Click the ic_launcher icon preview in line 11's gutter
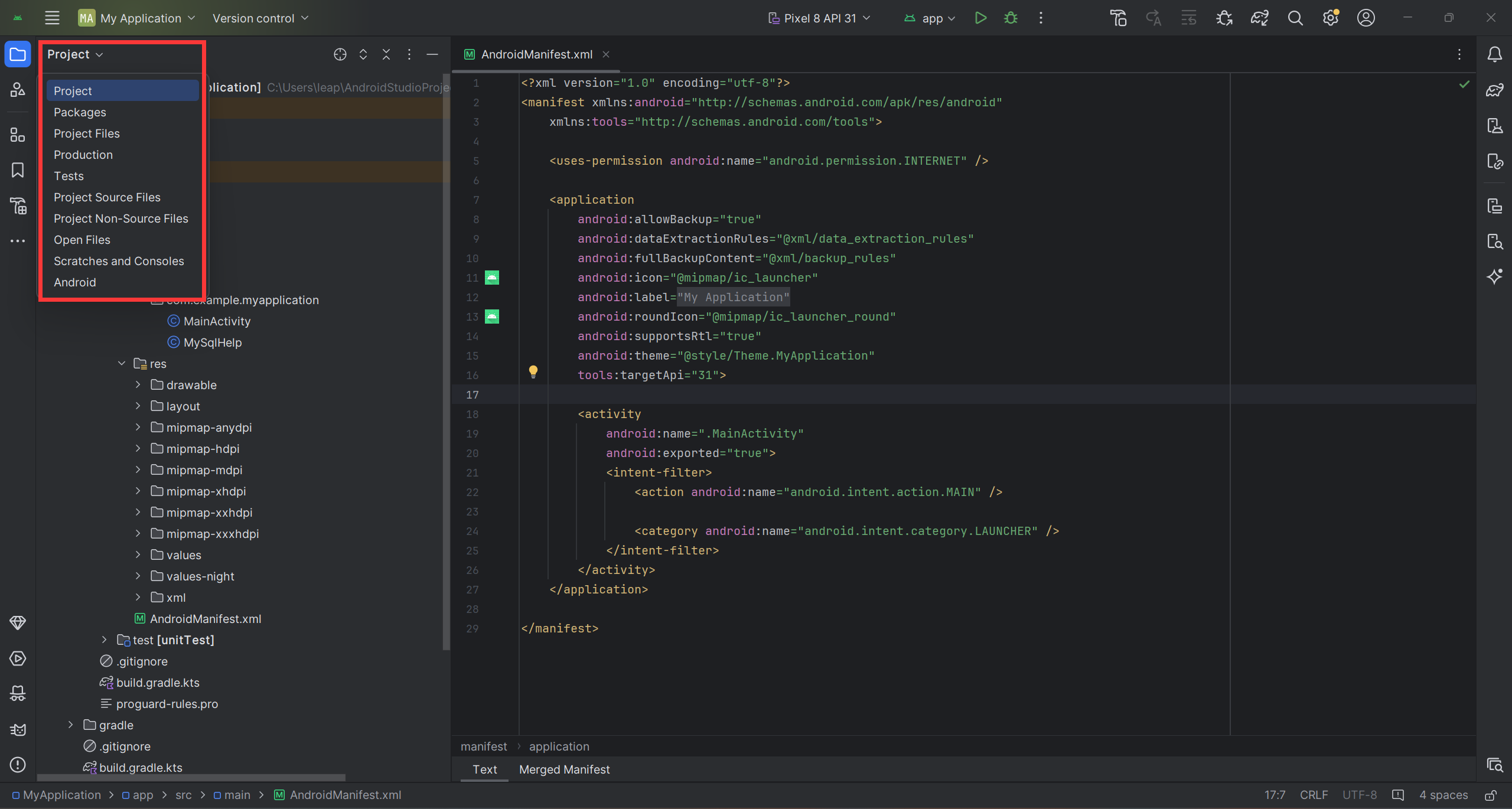Image resolution: width=1512 pixels, height=809 pixels. pyautogui.click(x=491, y=278)
